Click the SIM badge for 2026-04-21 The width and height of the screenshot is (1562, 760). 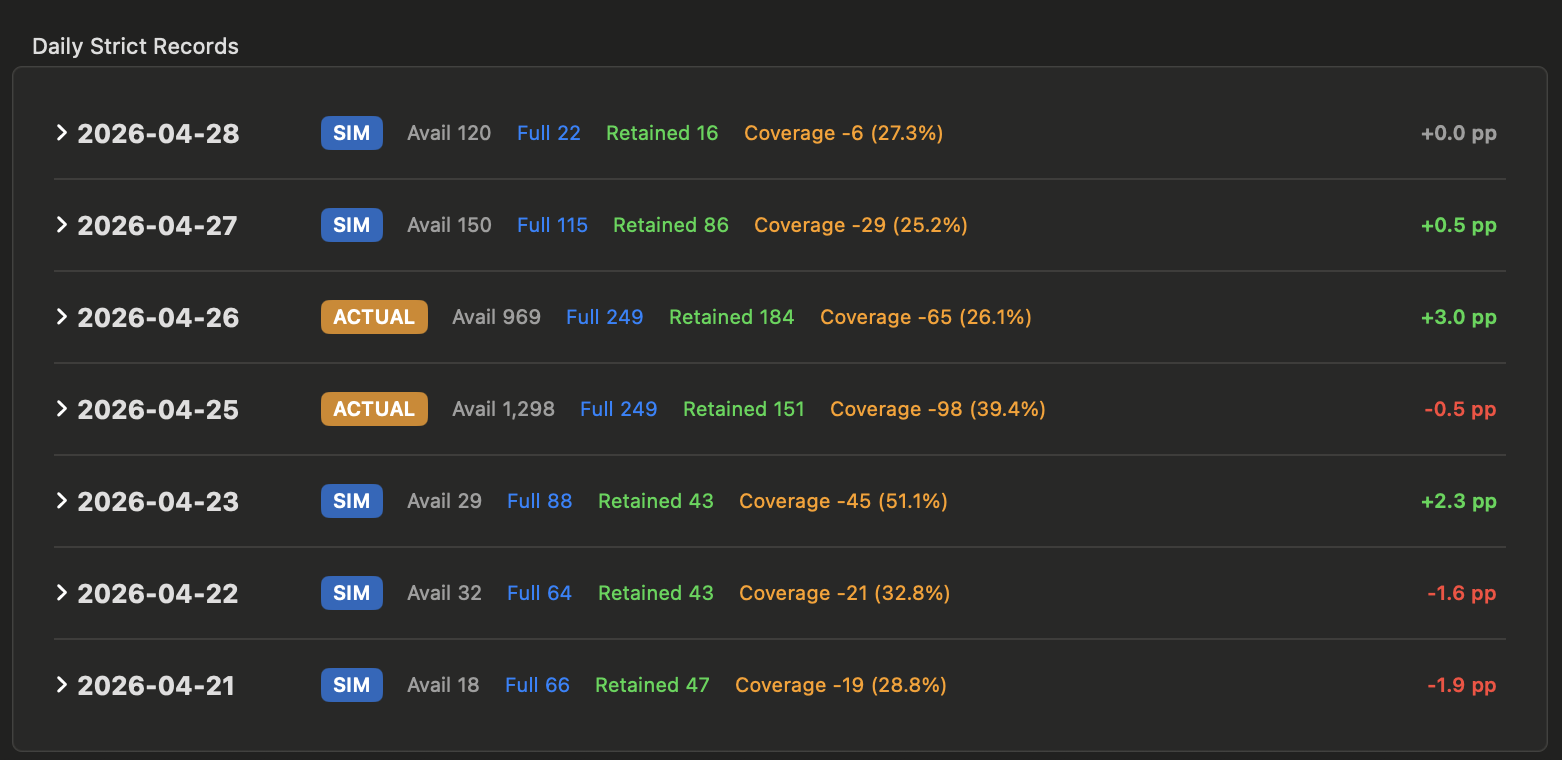click(351, 685)
